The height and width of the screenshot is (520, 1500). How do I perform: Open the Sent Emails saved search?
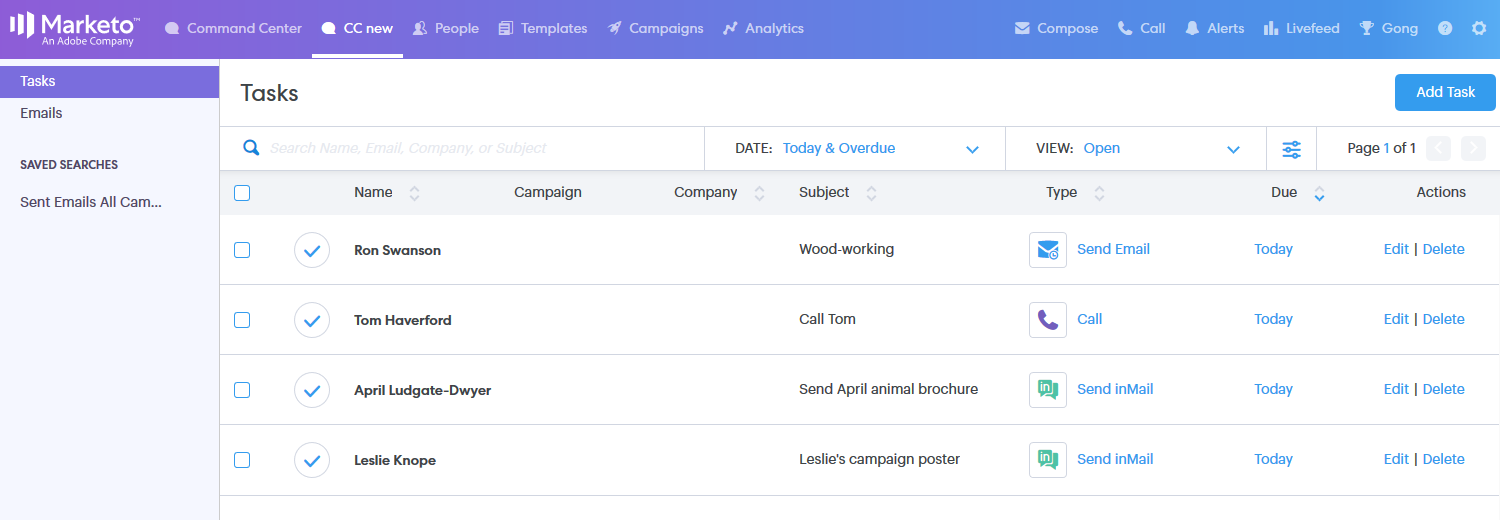[91, 202]
